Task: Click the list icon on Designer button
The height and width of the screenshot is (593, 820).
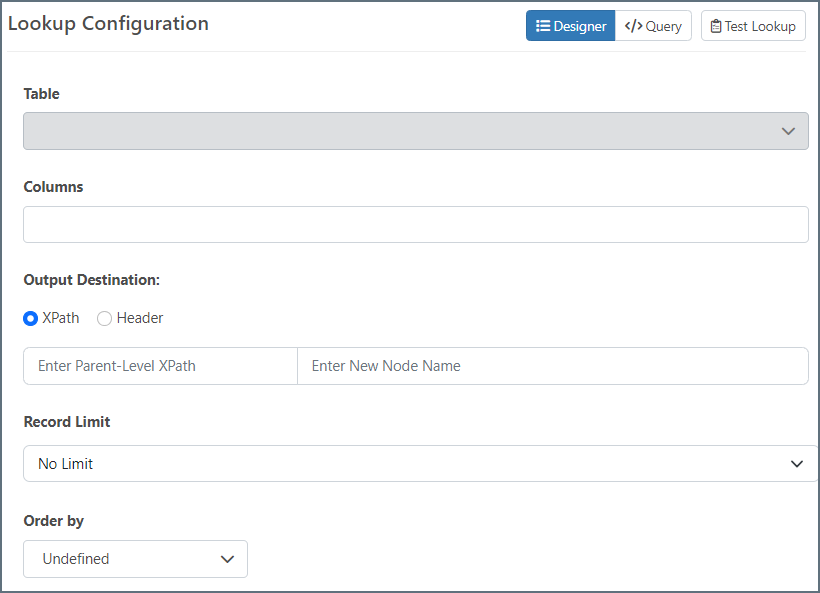Action: tap(543, 26)
